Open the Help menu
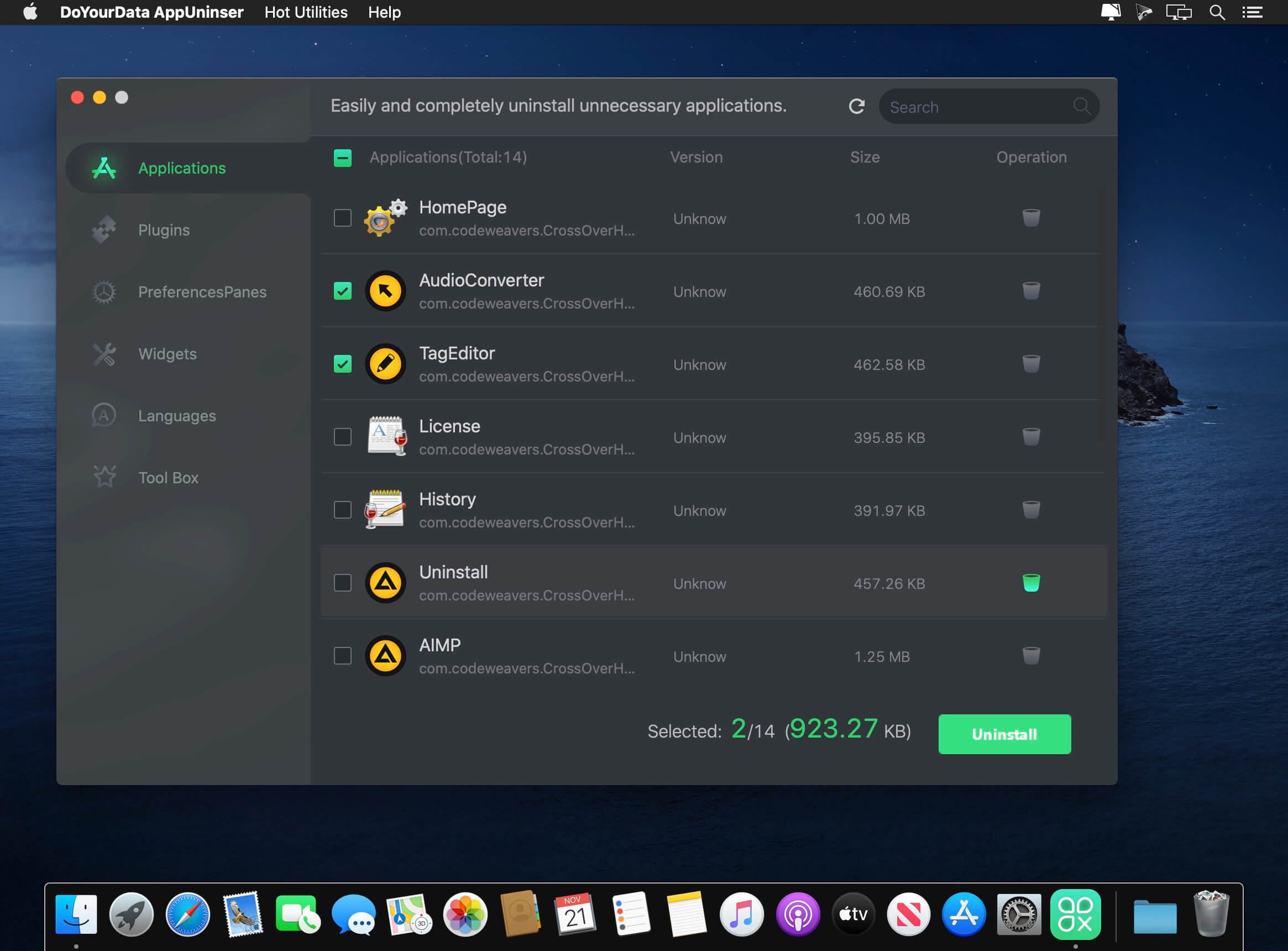Image resolution: width=1288 pixels, height=951 pixels. 384,12
